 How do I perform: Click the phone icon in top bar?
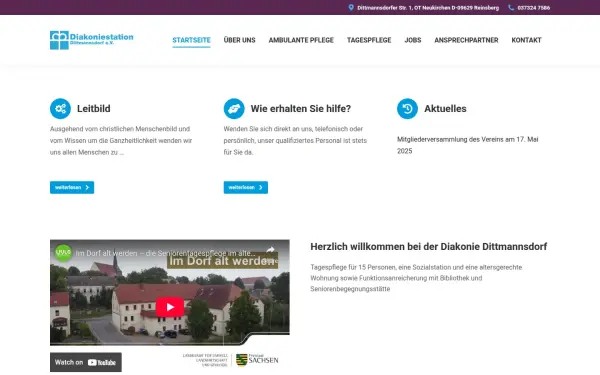tap(511, 8)
